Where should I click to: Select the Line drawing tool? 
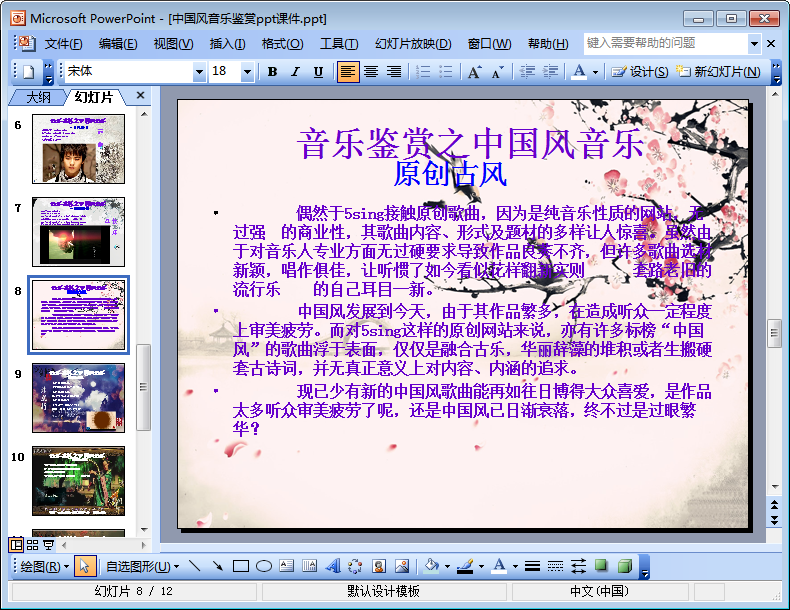[x=194, y=567]
